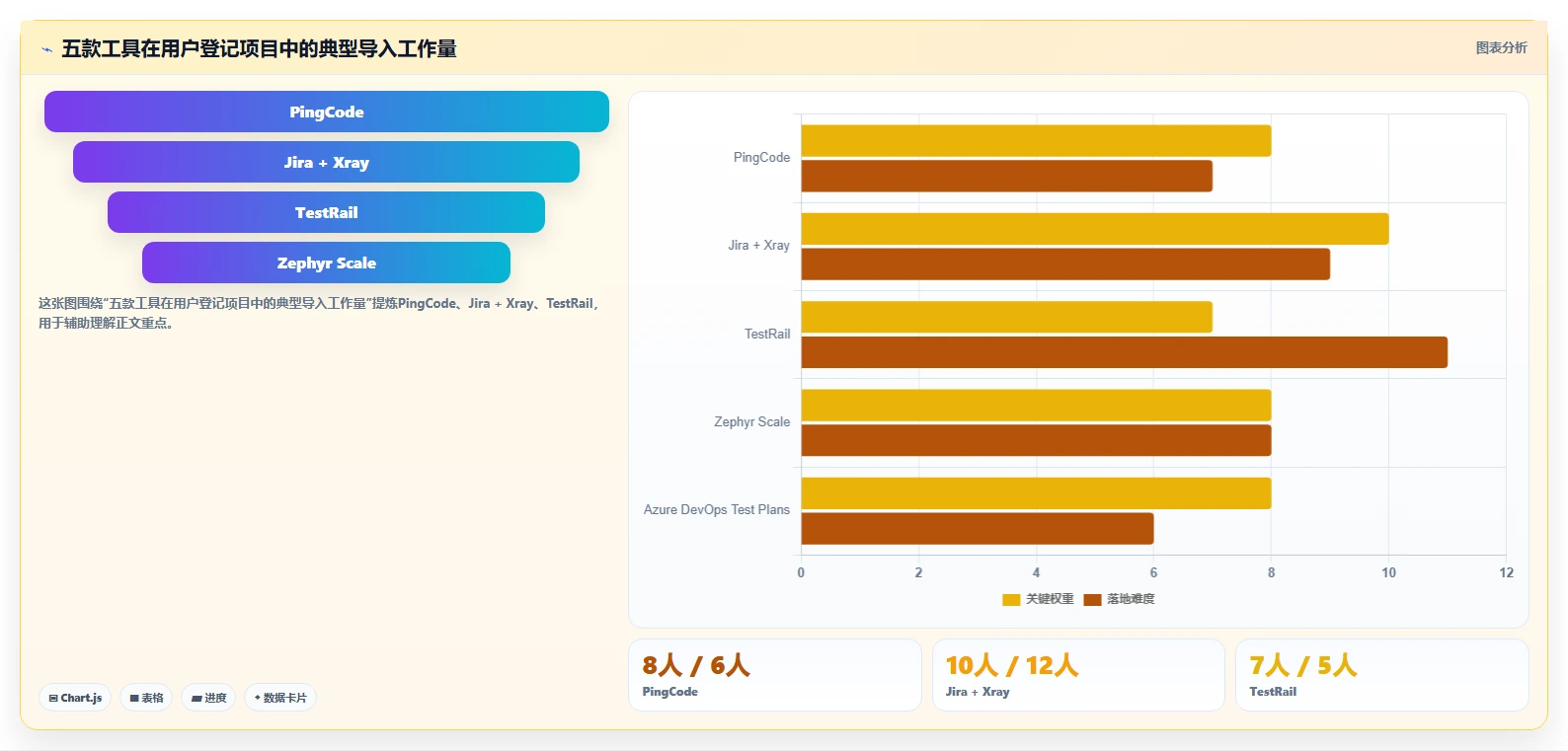1568x751 pixels.
Task: Click Jira + Xray's brown bar
Action: [1065, 264]
